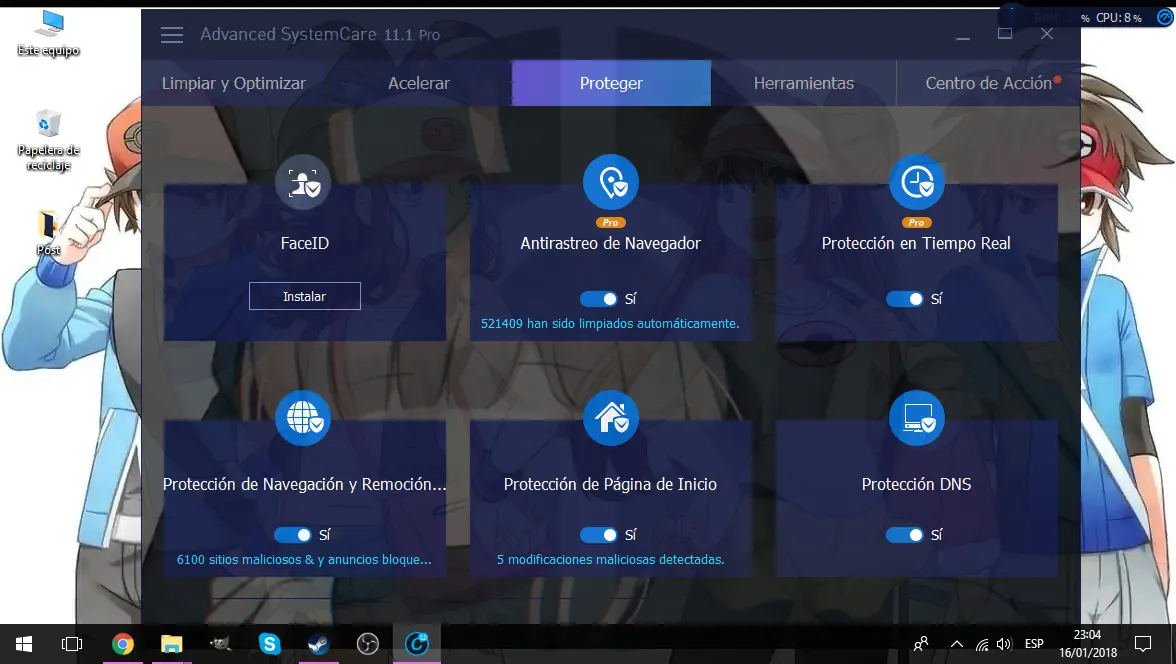Disable the Protección en Tiempo Real toggle
This screenshot has width=1176, height=664.
click(x=904, y=299)
